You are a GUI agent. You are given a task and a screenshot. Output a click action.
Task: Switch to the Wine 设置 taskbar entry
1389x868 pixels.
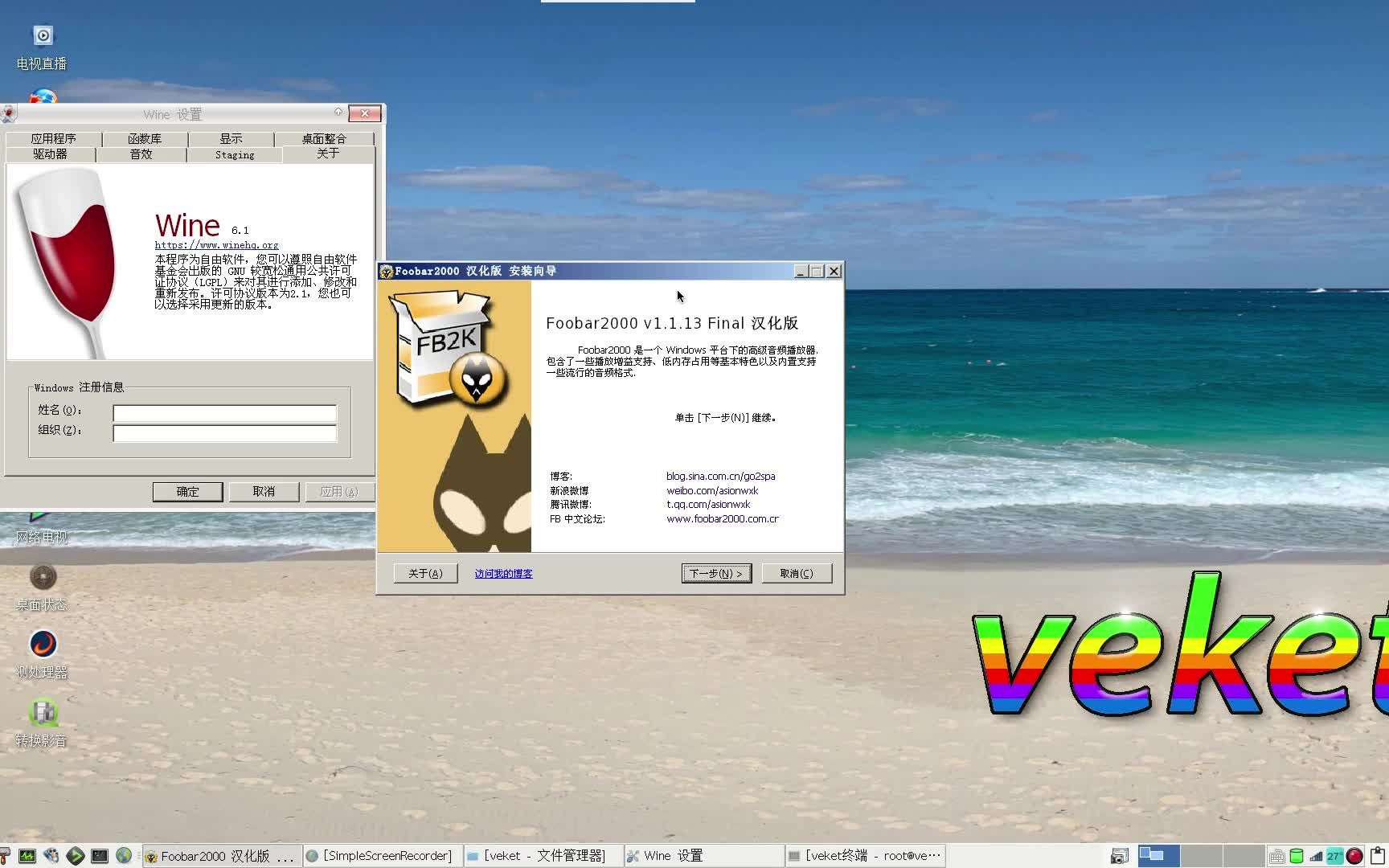[x=703, y=856]
